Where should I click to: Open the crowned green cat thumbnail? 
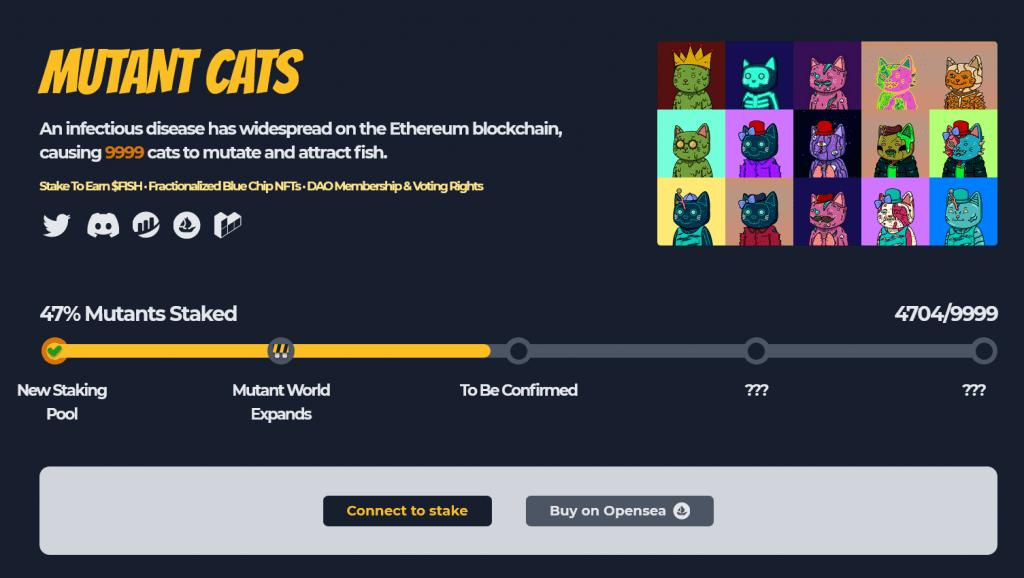[x=691, y=75]
